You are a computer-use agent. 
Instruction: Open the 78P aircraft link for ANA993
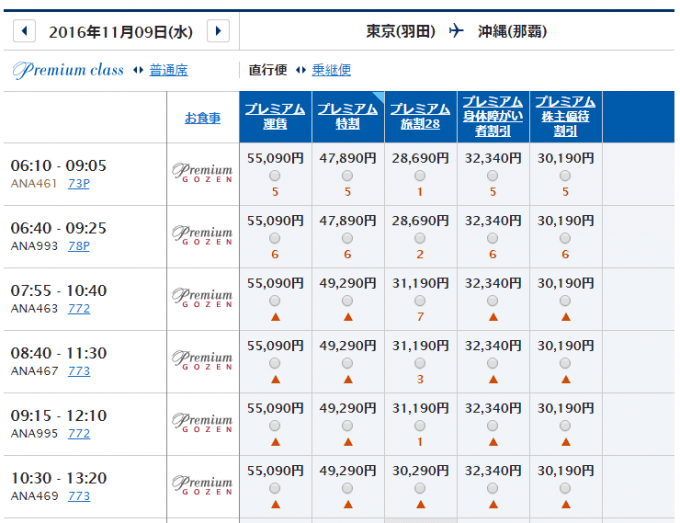(x=79, y=246)
